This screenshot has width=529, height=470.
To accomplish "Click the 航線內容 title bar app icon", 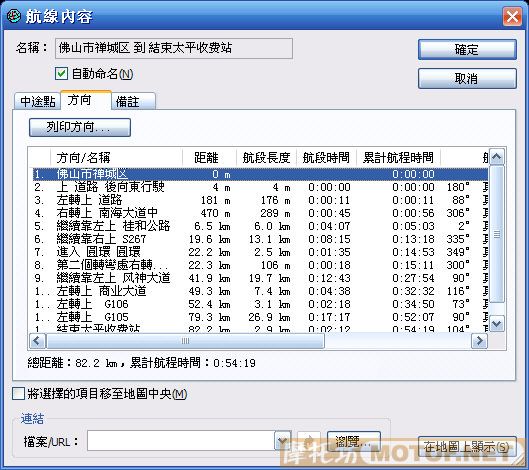I will coord(13,16).
